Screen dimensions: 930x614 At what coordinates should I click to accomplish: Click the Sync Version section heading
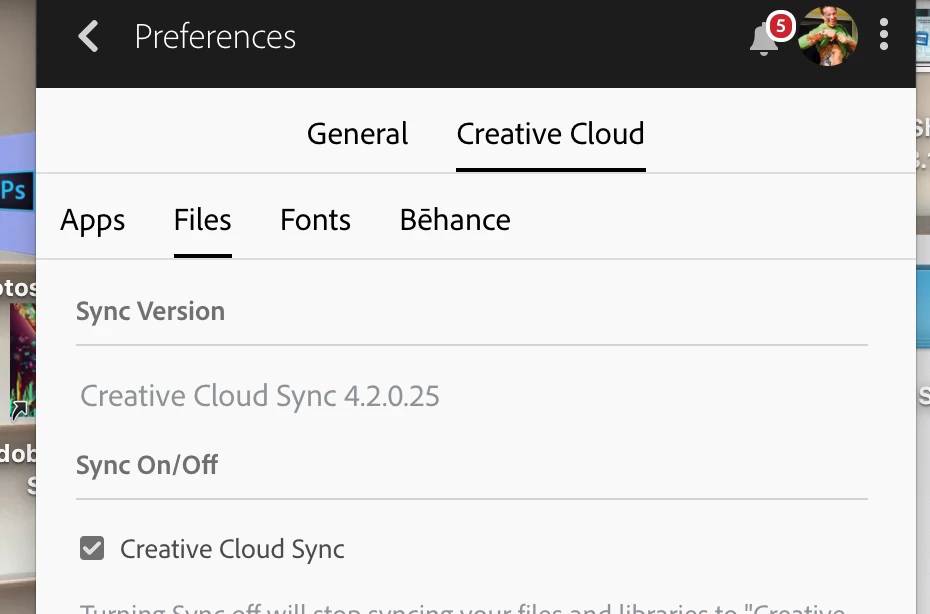tap(150, 311)
